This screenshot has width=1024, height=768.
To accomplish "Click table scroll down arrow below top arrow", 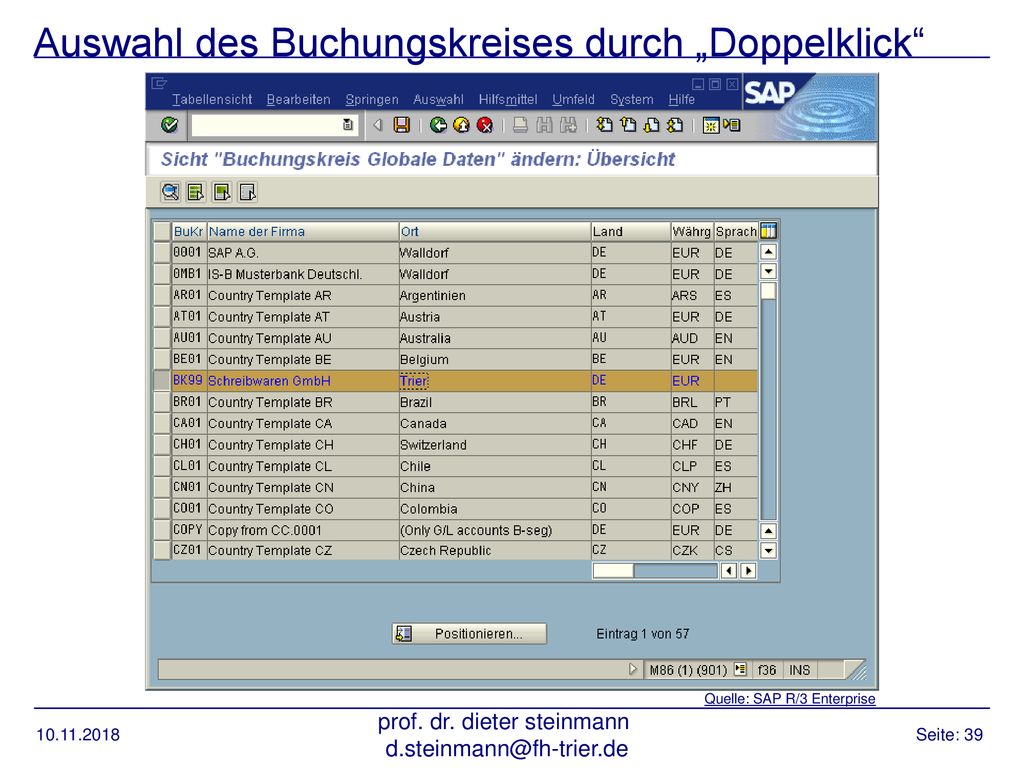I will pos(769,271).
